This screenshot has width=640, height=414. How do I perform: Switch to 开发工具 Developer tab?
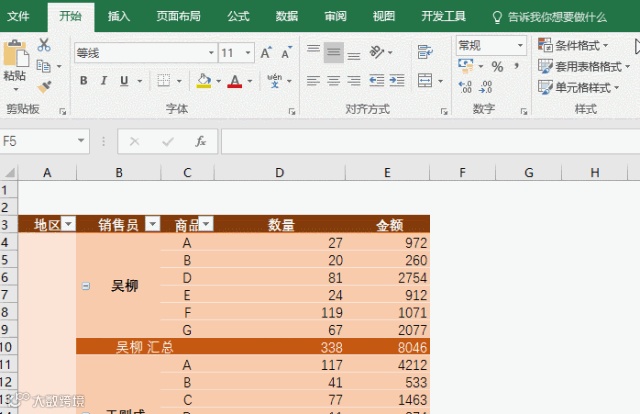[444, 16]
